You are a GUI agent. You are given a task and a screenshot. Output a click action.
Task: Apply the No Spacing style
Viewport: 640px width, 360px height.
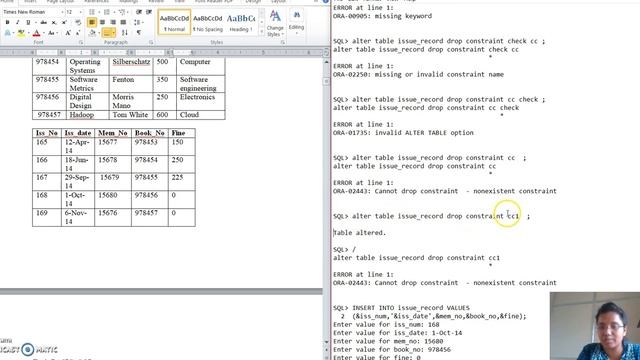pos(207,22)
